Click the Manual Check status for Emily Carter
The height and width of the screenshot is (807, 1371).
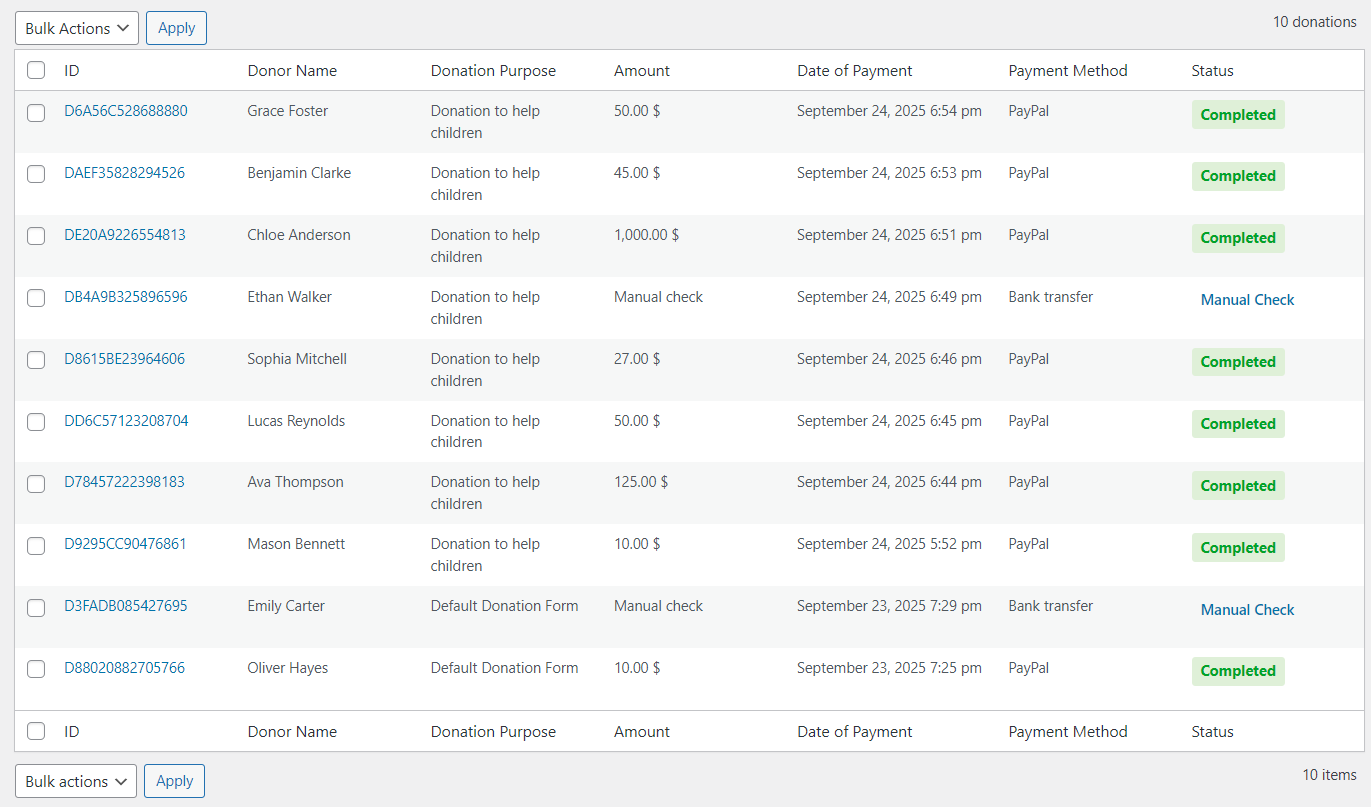tap(1247, 609)
